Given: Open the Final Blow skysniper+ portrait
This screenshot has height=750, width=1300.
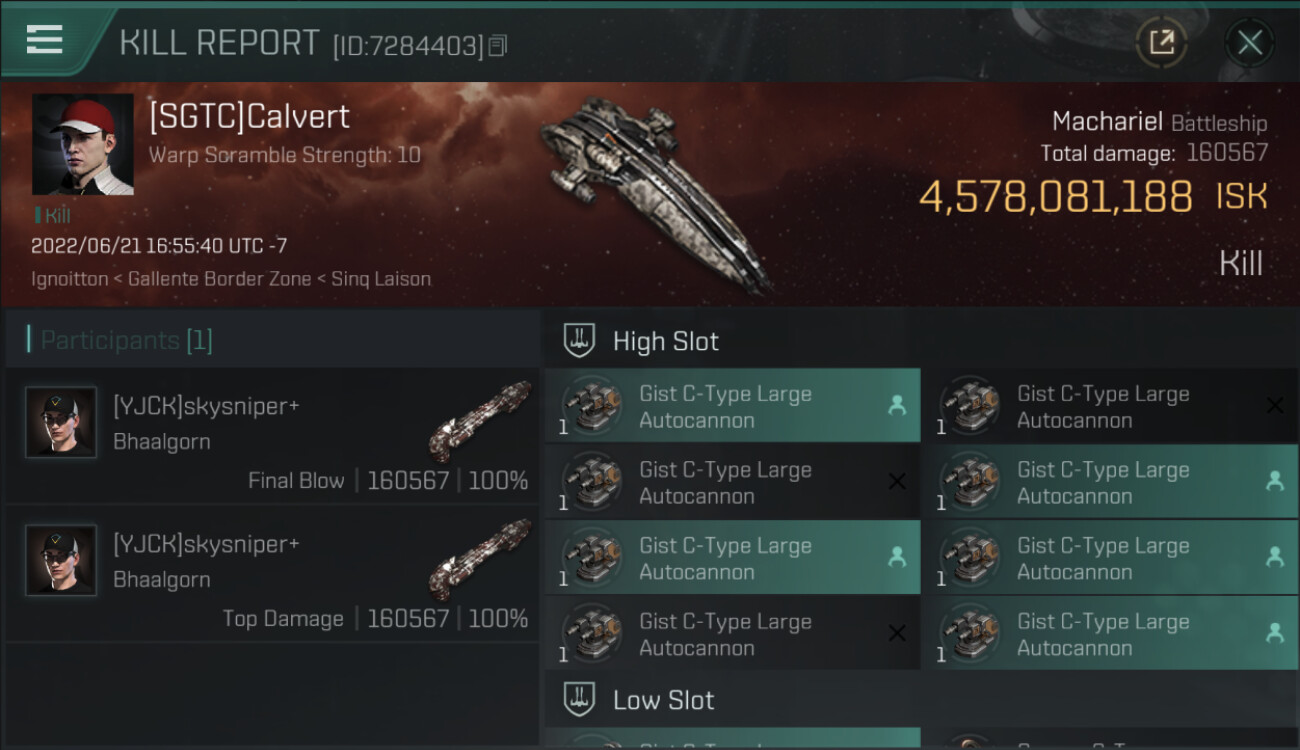Looking at the screenshot, I should tap(61, 422).
